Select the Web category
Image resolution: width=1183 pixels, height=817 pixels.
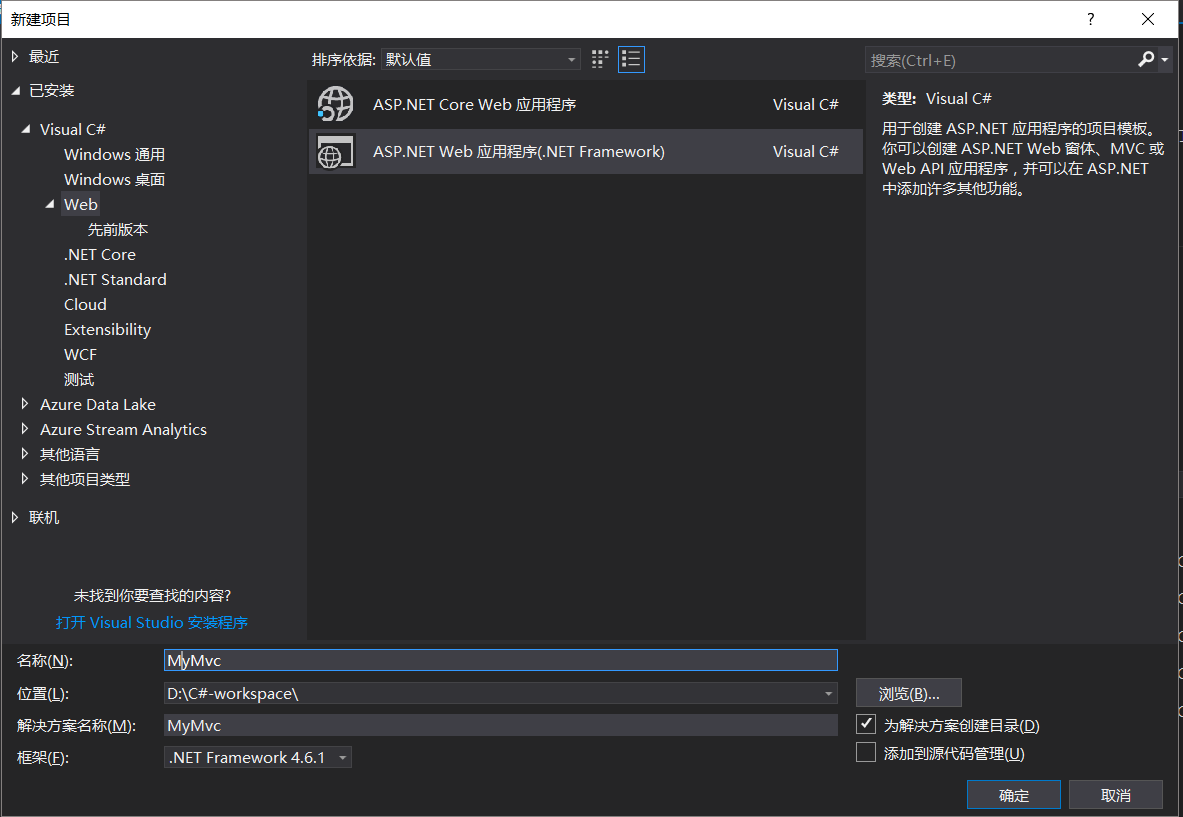click(81, 204)
